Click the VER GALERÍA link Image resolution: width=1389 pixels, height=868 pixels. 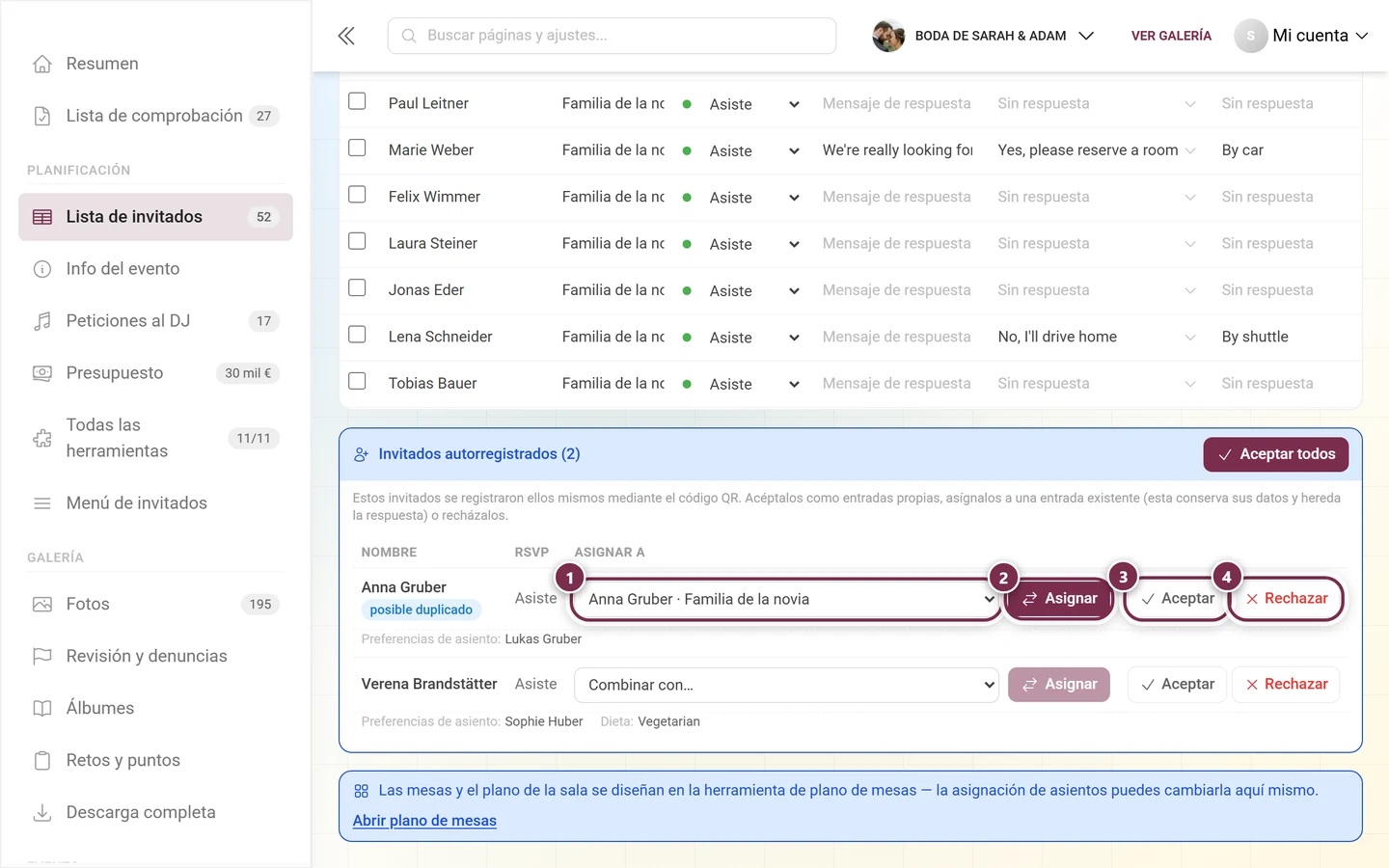(1171, 36)
